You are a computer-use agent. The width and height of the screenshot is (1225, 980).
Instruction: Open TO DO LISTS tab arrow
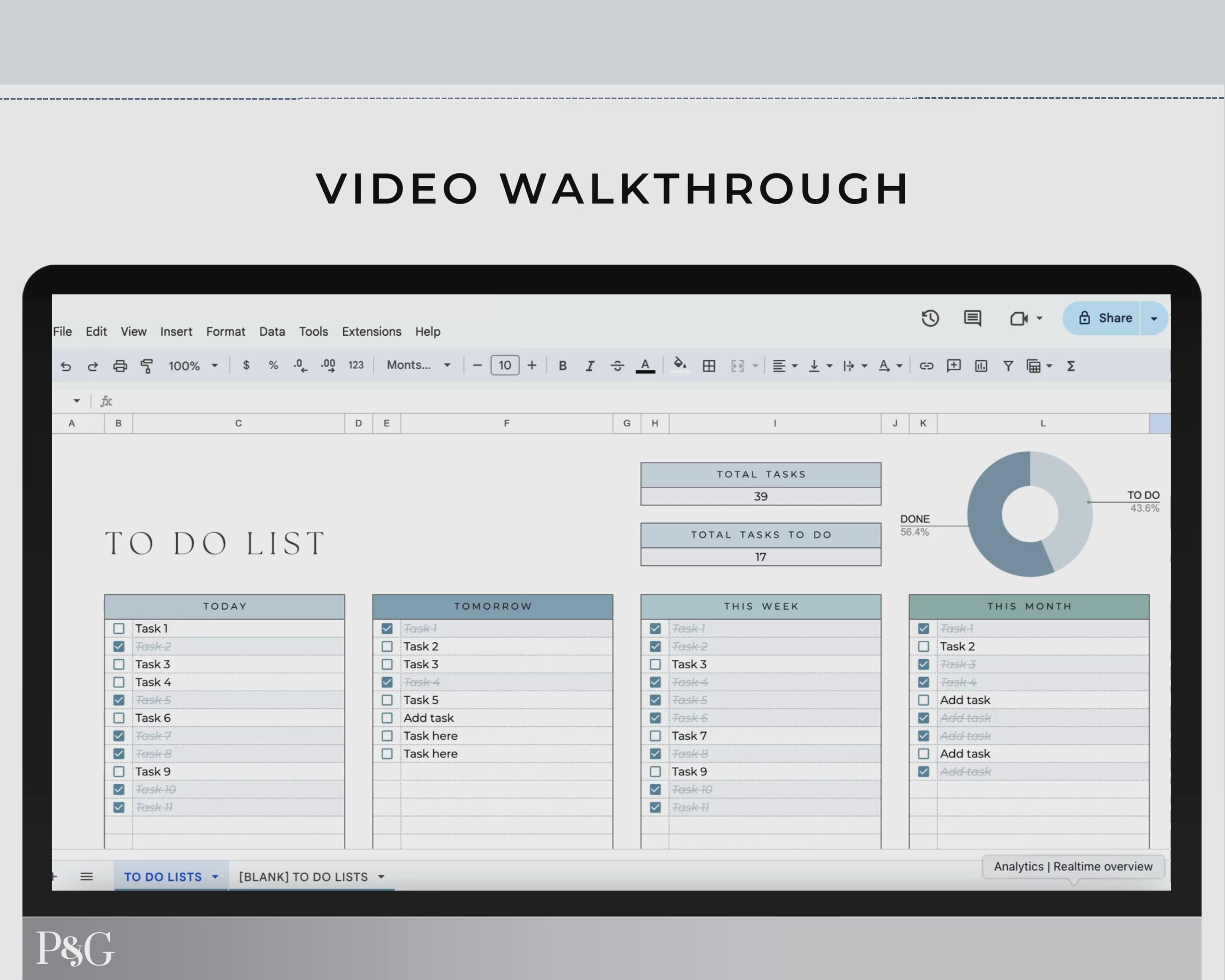(x=215, y=877)
